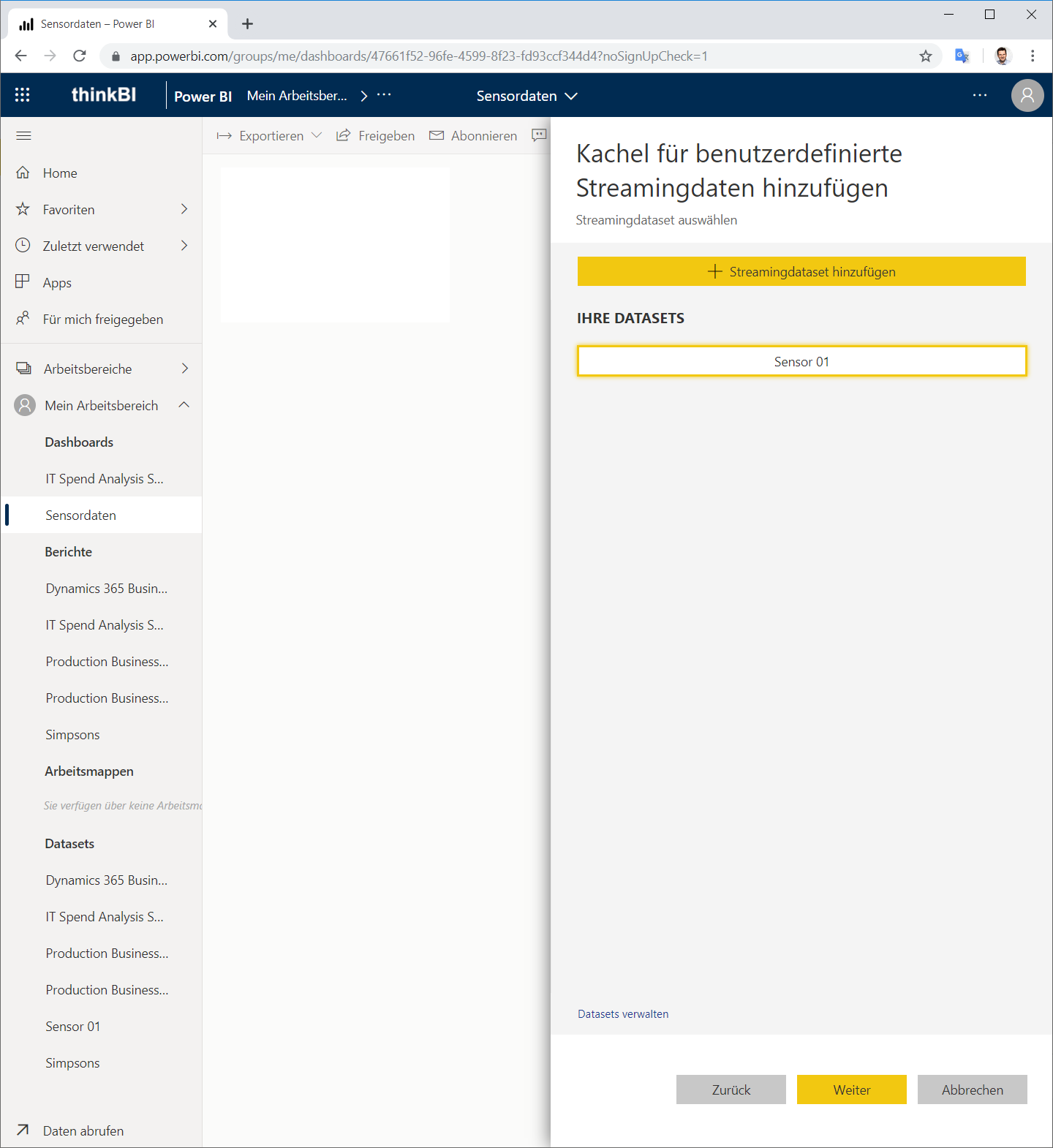Screen dimensions: 1053x1148
Task: Open the more options ellipsis in the header
Action: click(x=980, y=95)
